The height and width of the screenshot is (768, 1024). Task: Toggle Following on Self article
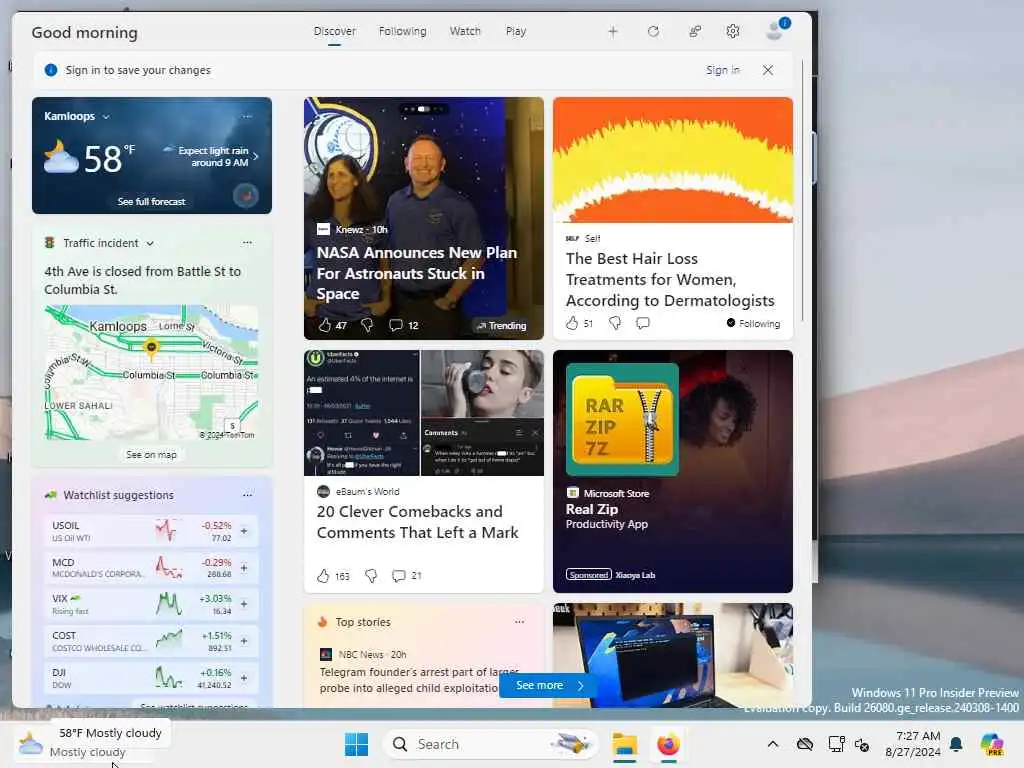tap(753, 323)
